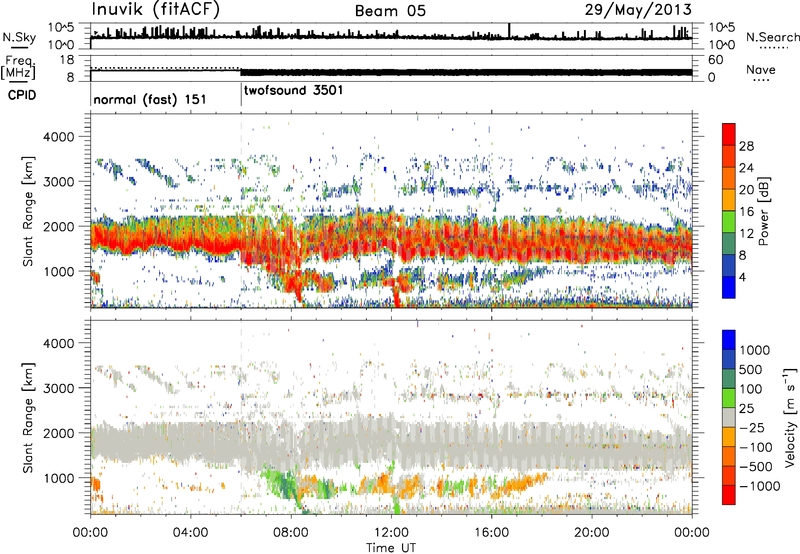Screen dimensions: 800x554
Task: Click the 'Nave' legend label
Action: (x=761, y=69)
